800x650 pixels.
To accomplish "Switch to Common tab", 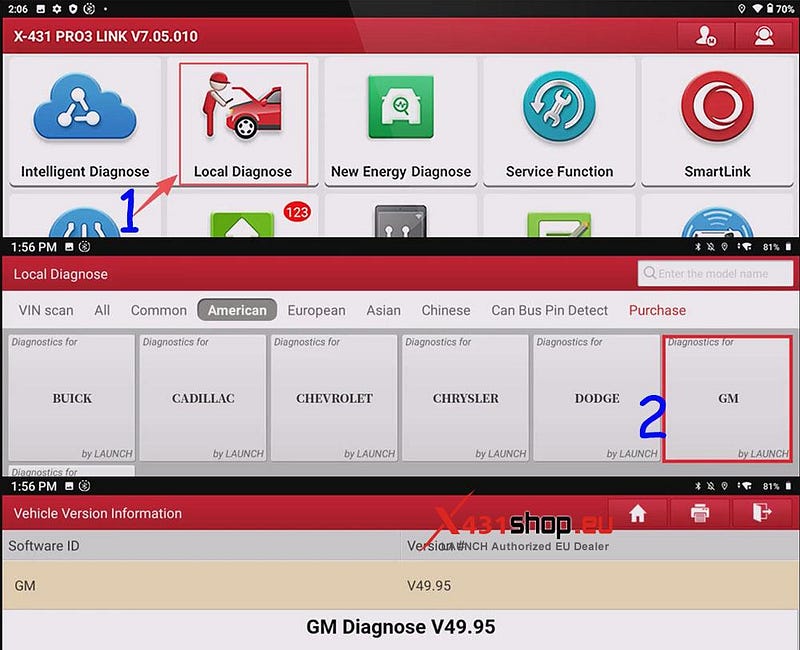I will click(159, 310).
